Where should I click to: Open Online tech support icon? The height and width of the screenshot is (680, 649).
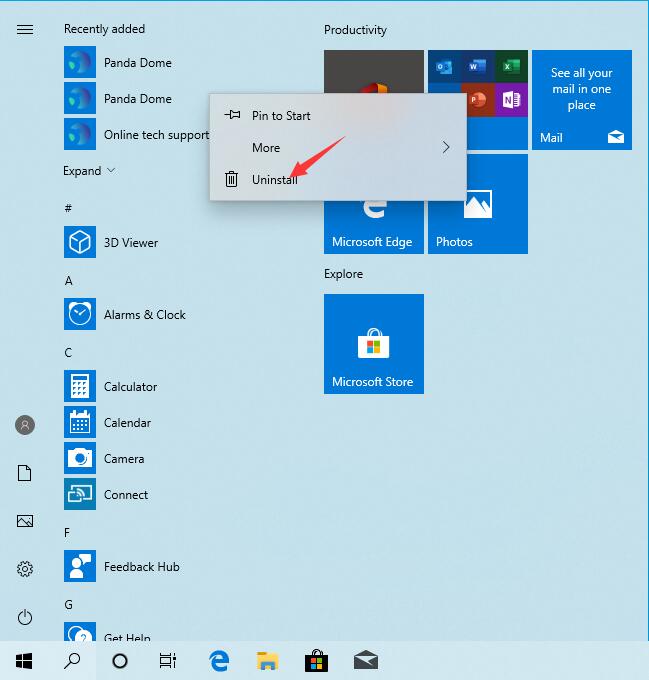(80, 134)
